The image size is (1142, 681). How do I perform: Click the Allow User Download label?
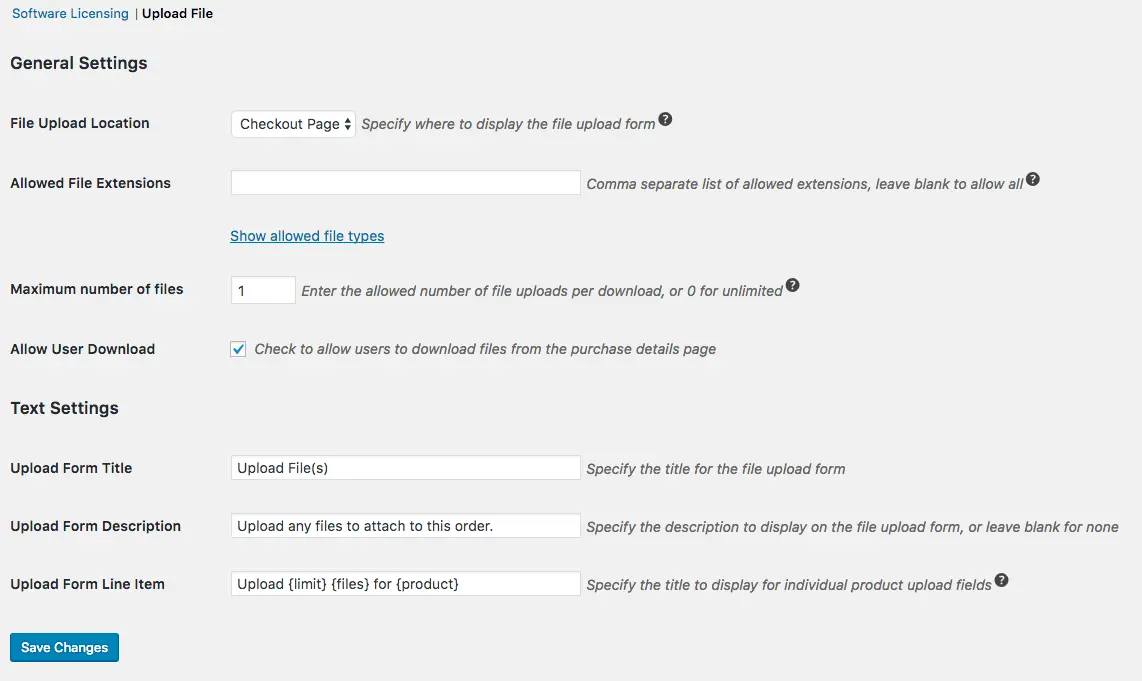pos(82,349)
